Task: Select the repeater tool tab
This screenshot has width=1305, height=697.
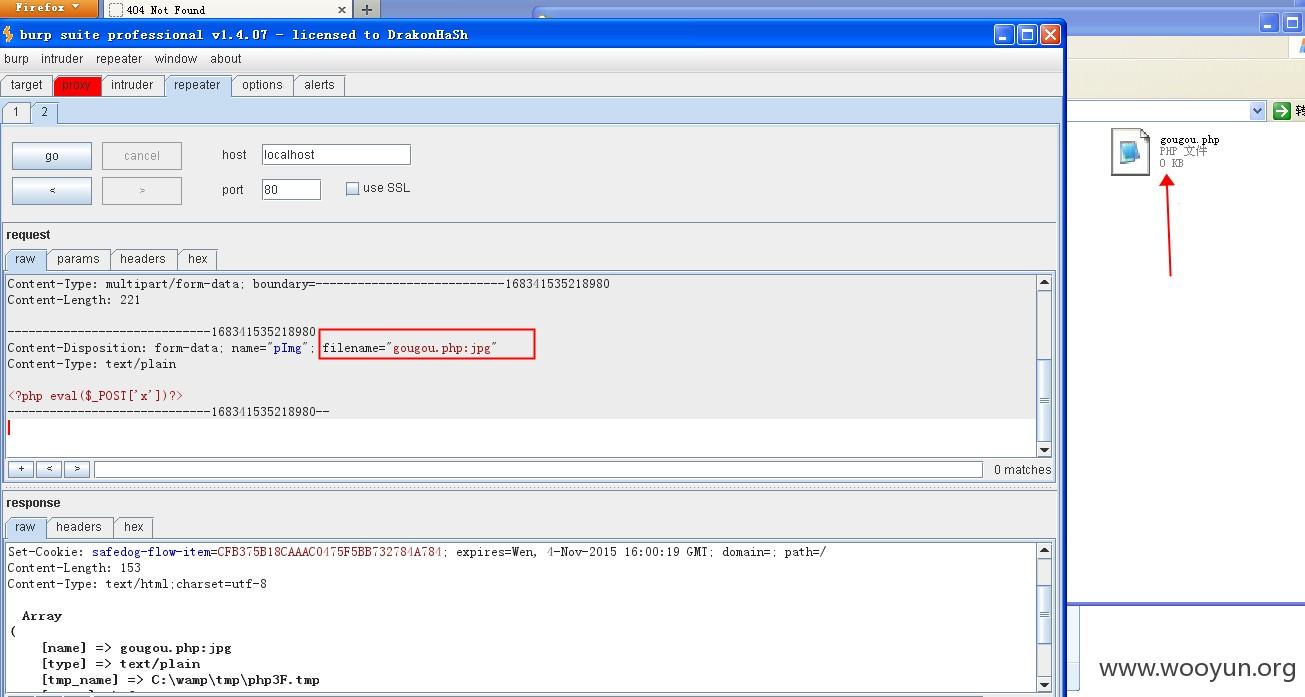Action: [197, 85]
